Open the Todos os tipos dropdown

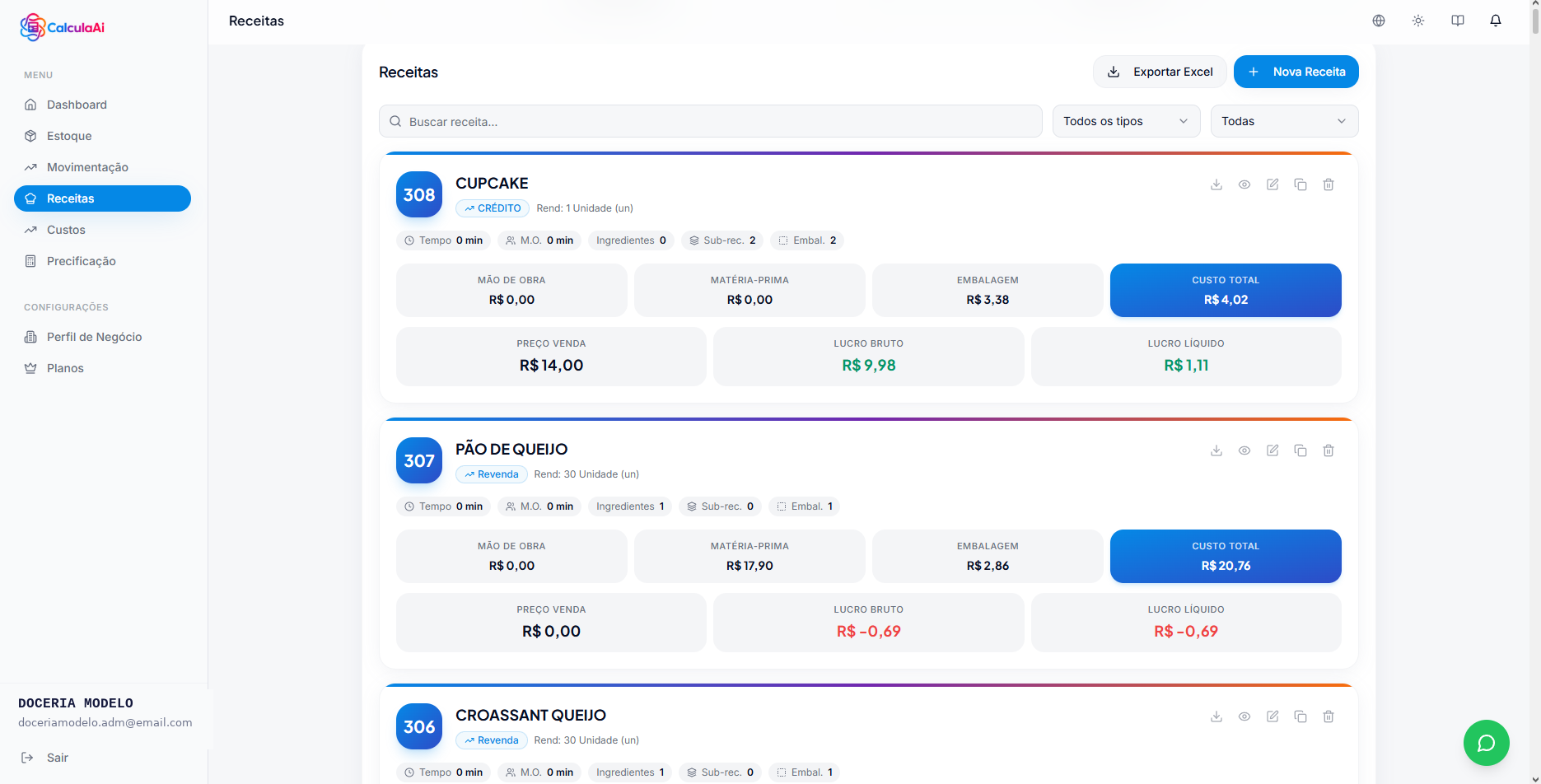pos(1126,121)
